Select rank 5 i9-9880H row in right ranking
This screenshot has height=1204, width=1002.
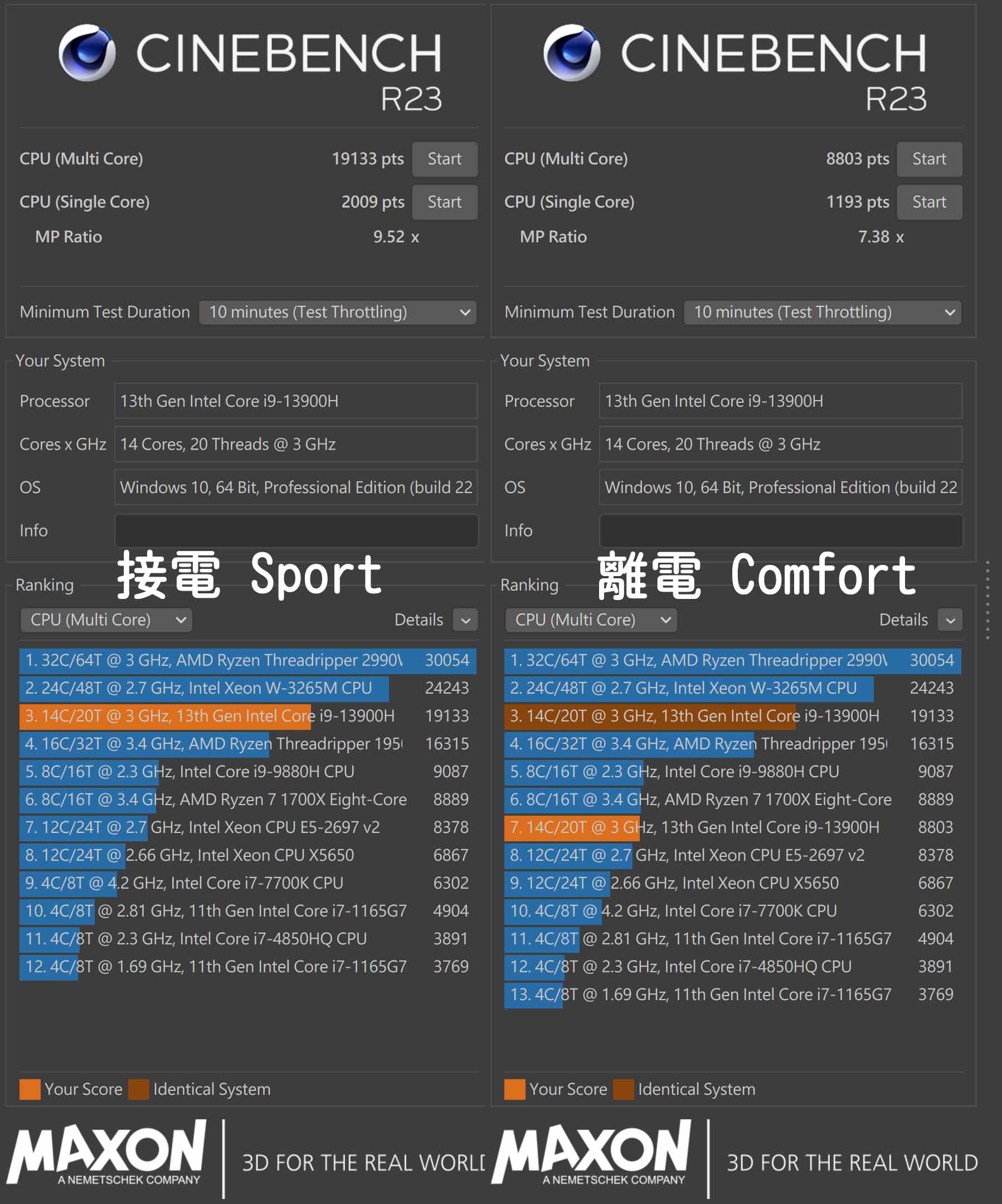732,772
